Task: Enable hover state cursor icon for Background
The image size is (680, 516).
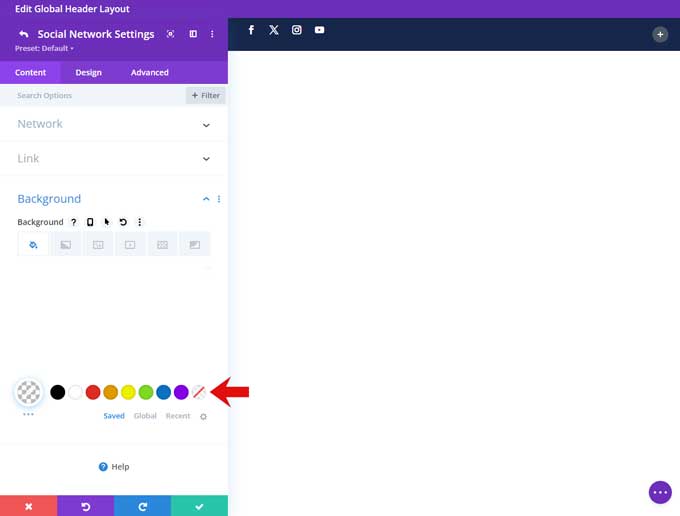Action: [107, 222]
